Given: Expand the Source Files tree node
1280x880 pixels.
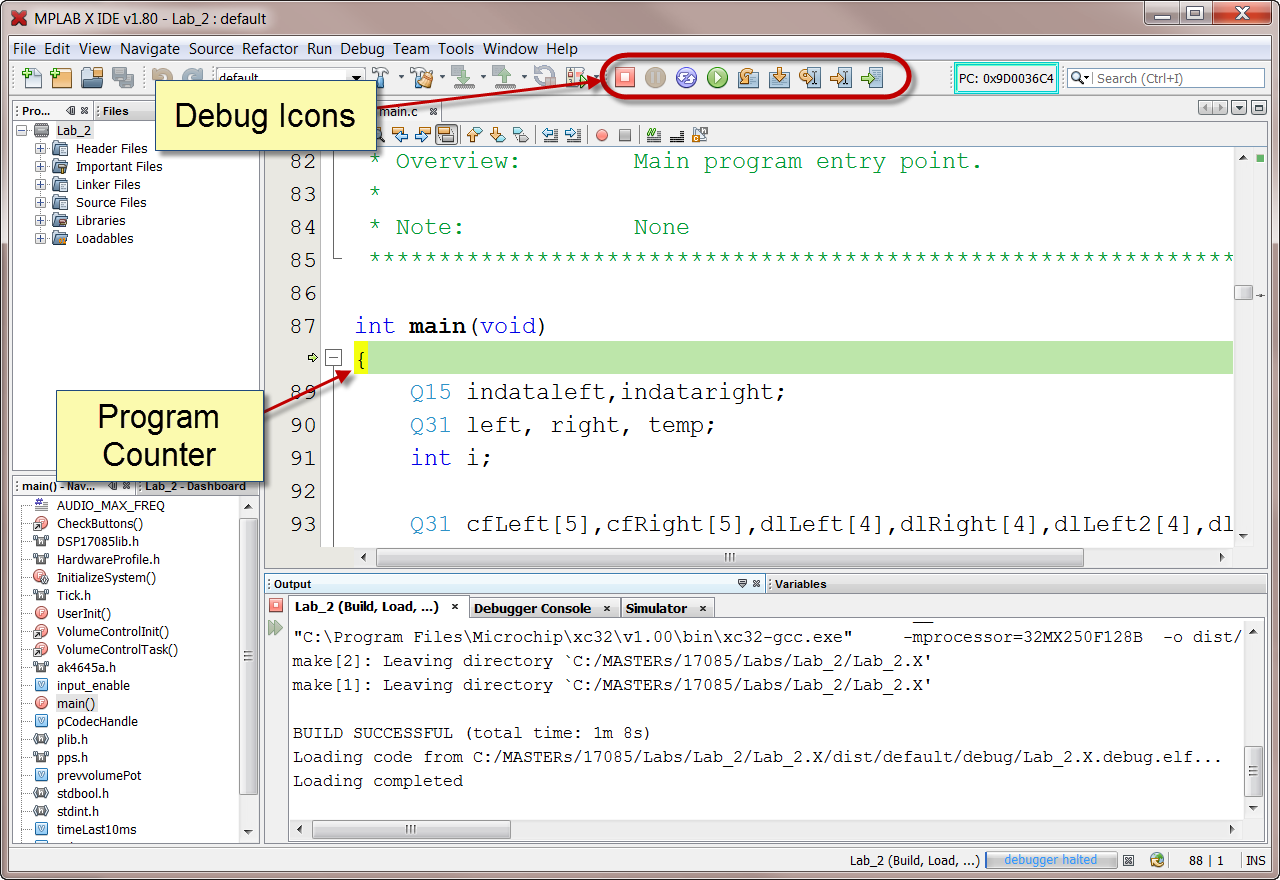Looking at the screenshot, I should tap(41, 203).
